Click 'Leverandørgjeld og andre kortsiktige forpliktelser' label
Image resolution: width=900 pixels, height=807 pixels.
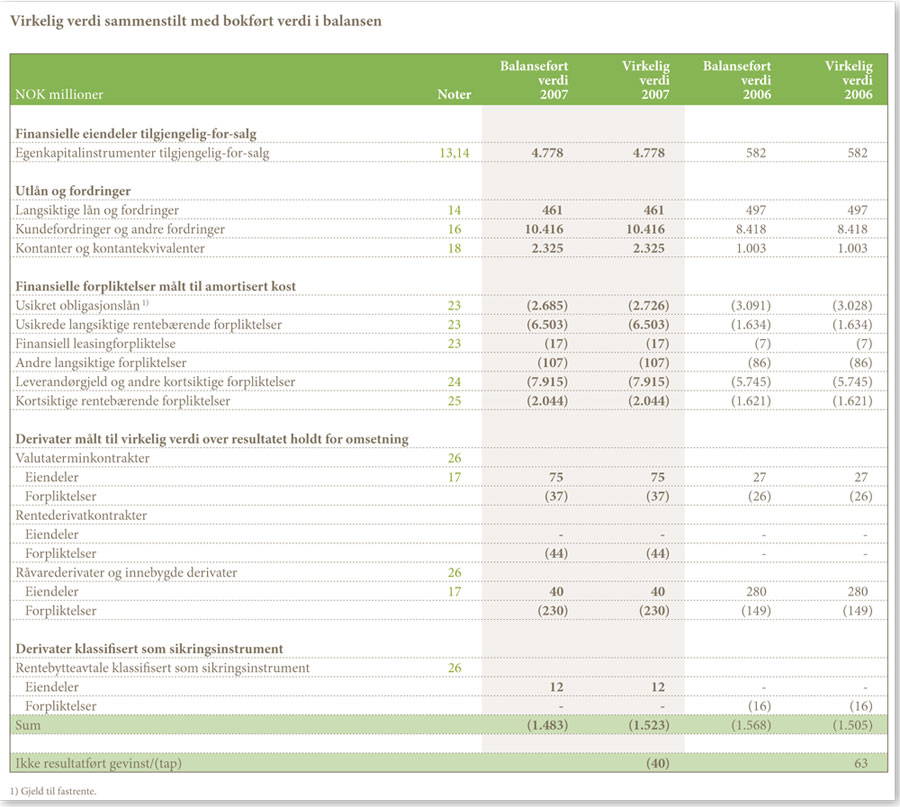click(x=155, y=382)
